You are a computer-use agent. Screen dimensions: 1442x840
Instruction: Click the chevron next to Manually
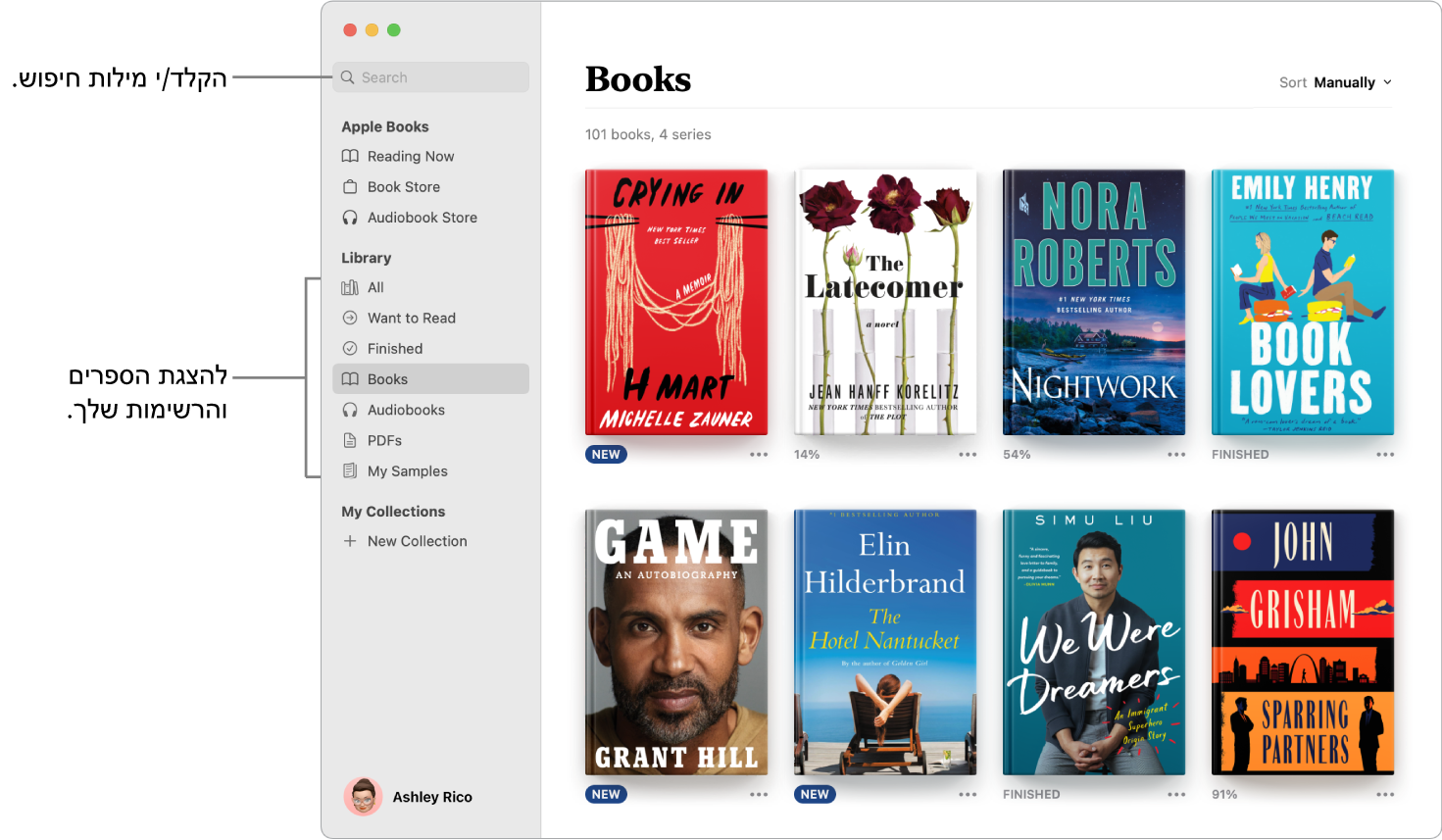click(x=1387, y=82)
